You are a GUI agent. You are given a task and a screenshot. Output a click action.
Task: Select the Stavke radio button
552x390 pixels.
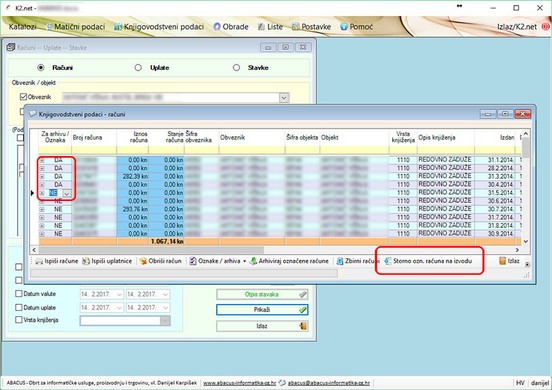pos(236,67)
